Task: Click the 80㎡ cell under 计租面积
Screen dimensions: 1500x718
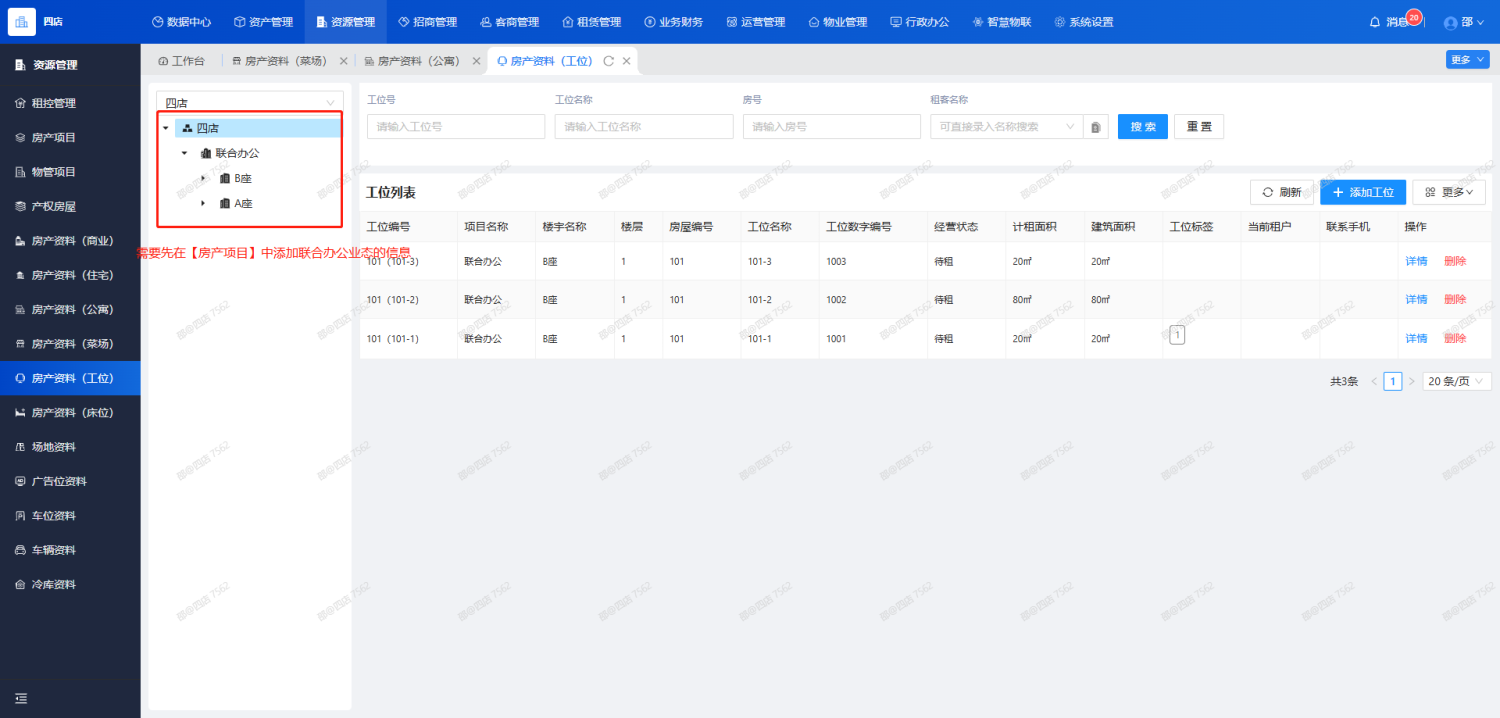Action: coord(1024,300)
